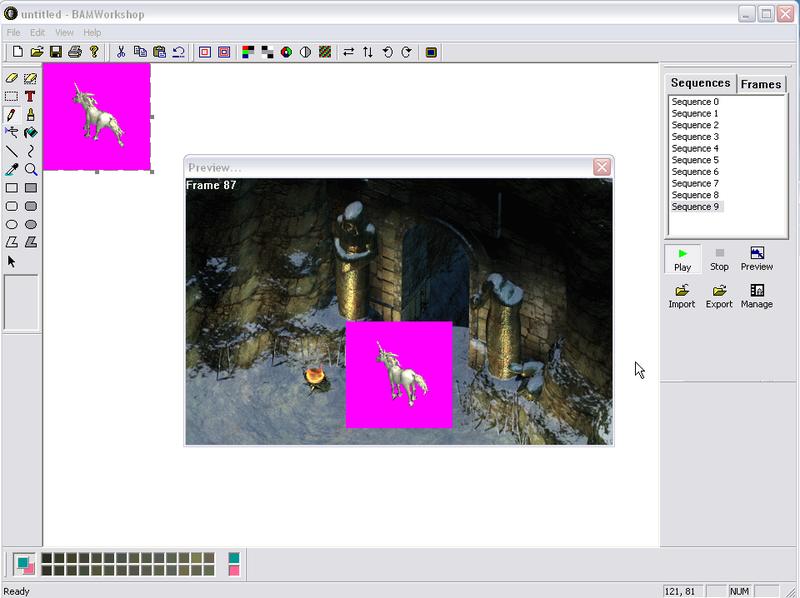Image resolution: width=800 pixels, height=598 pixels.
Task: Flip frame horizontally using arrows icon
Action: 349,52
